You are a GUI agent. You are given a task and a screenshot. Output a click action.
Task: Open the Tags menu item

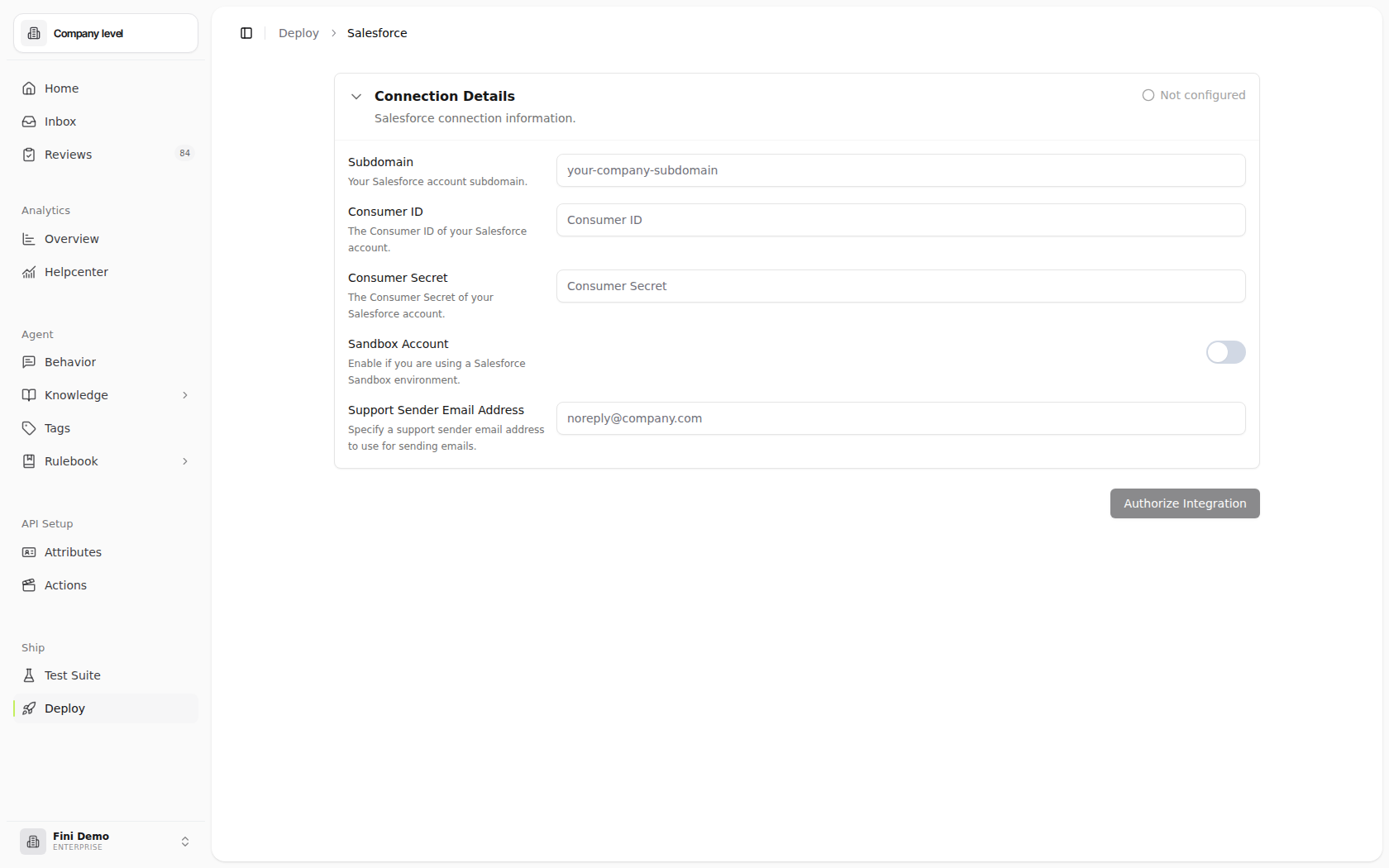coord(106,428)
